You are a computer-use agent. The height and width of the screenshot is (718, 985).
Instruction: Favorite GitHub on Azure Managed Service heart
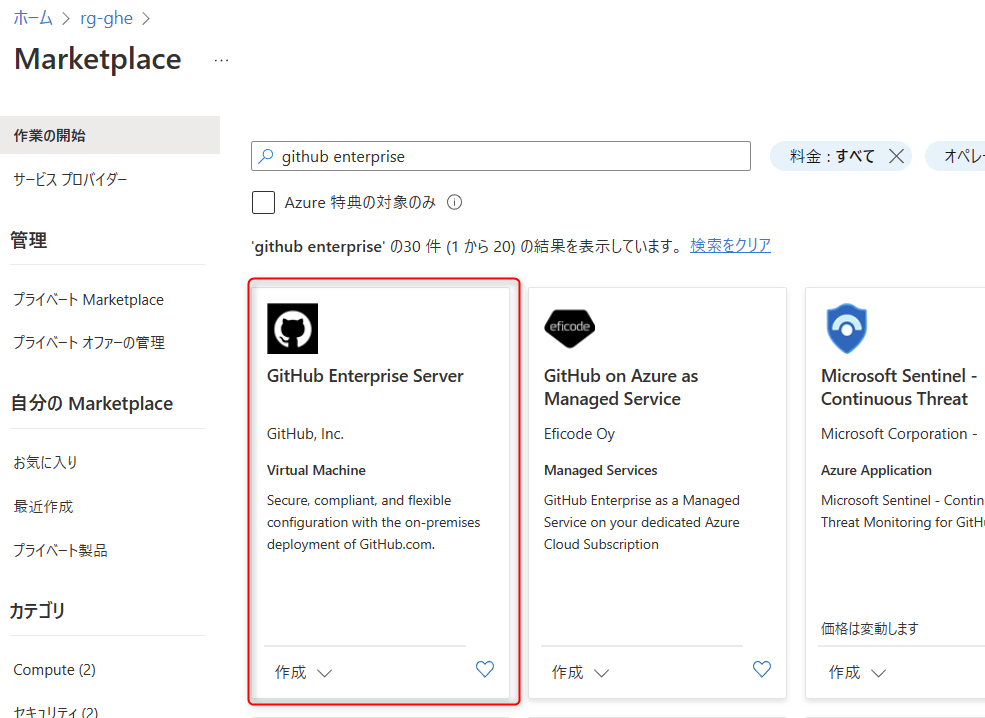pyautogui.click(x=761, y=669)
